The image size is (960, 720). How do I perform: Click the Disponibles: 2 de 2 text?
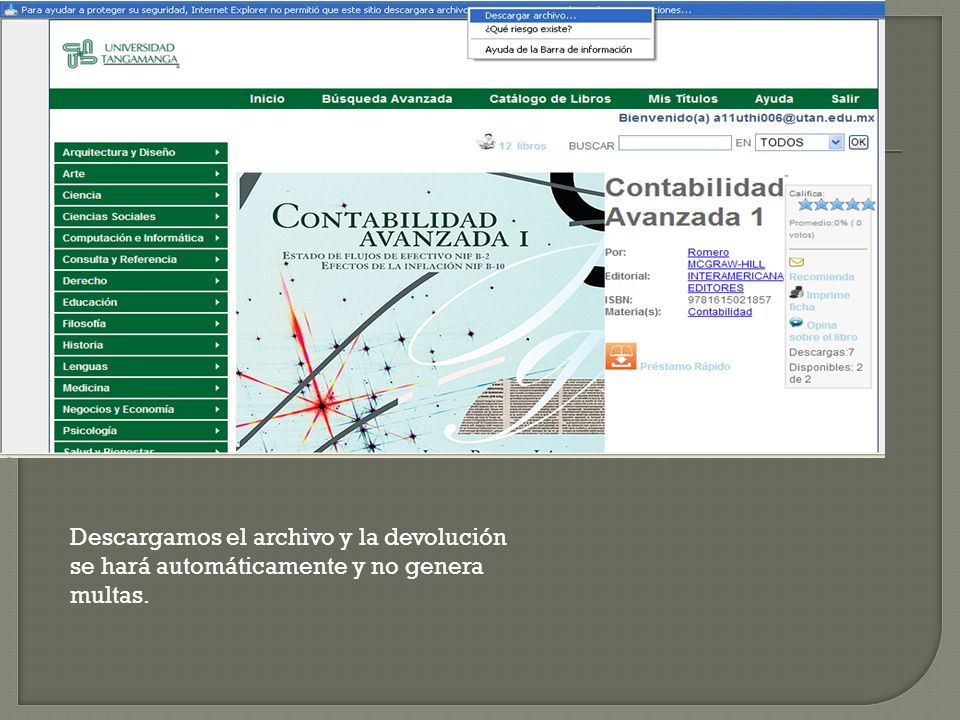(825, 373)
